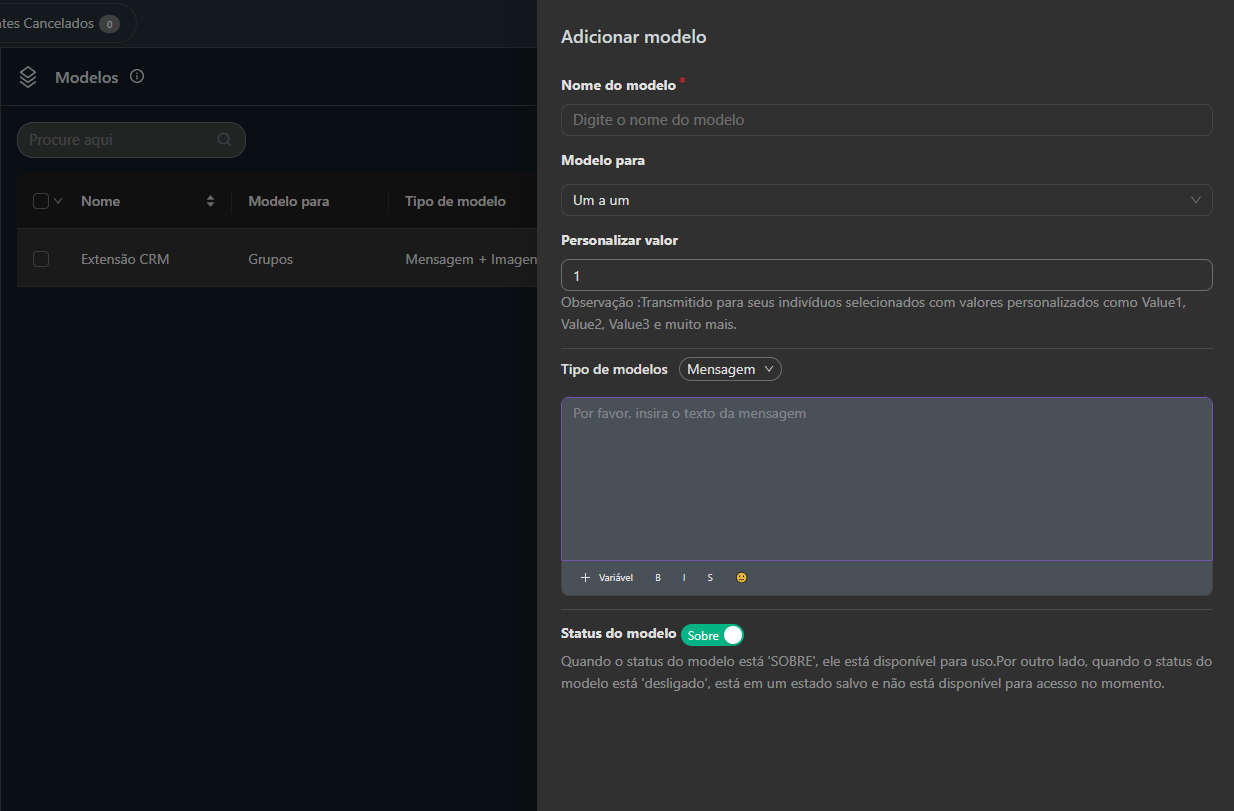The height and width of the screenshot is (811, 1234).
Task: Expand the Tipo de modelos Mensagem dropdown
Action: (730, 369)
